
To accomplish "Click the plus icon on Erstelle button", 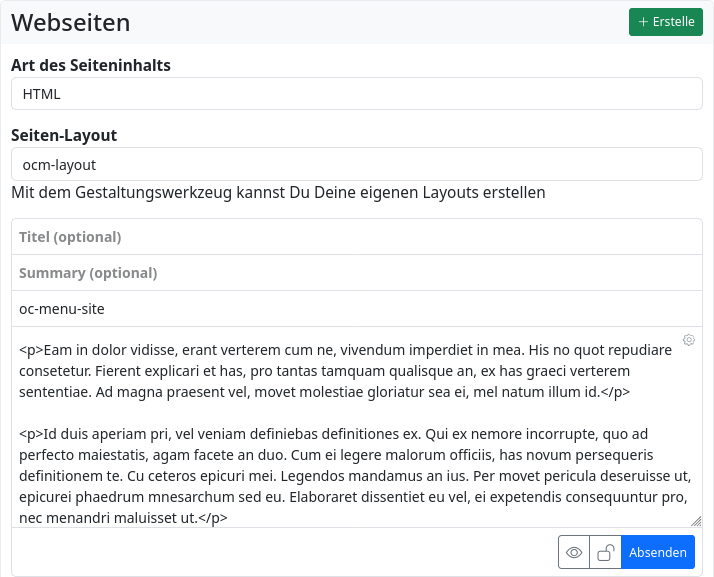I will pos(643,22).
